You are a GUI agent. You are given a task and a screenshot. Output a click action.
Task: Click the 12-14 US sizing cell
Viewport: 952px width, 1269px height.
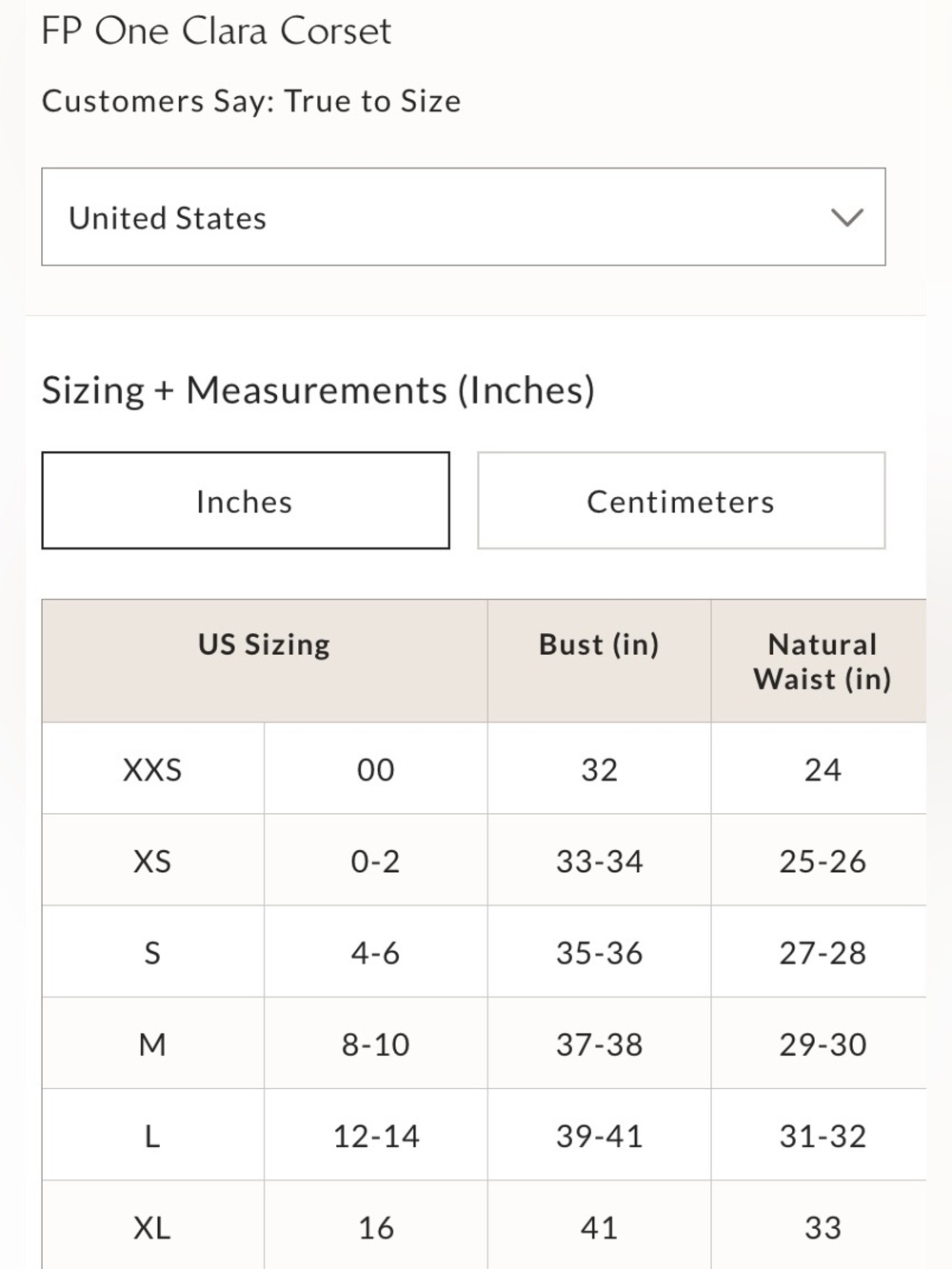coord(376,1135)
